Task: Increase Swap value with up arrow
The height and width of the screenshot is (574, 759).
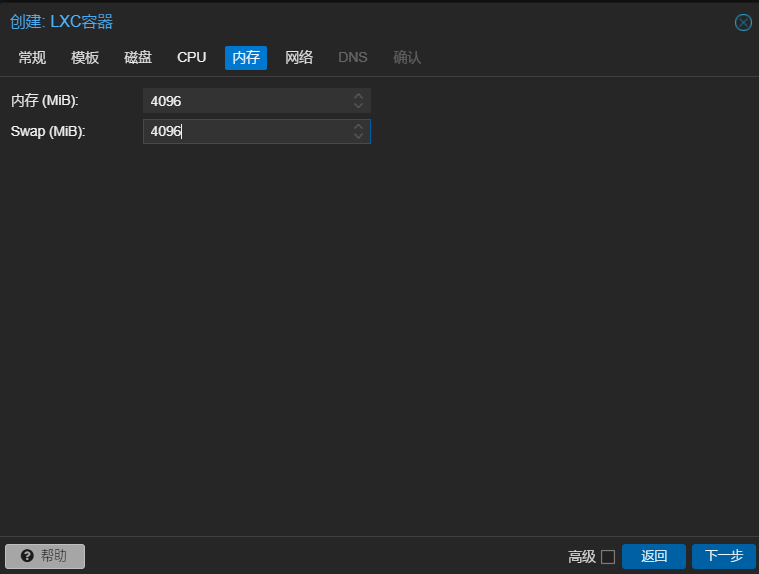Action: coord(359,126)
